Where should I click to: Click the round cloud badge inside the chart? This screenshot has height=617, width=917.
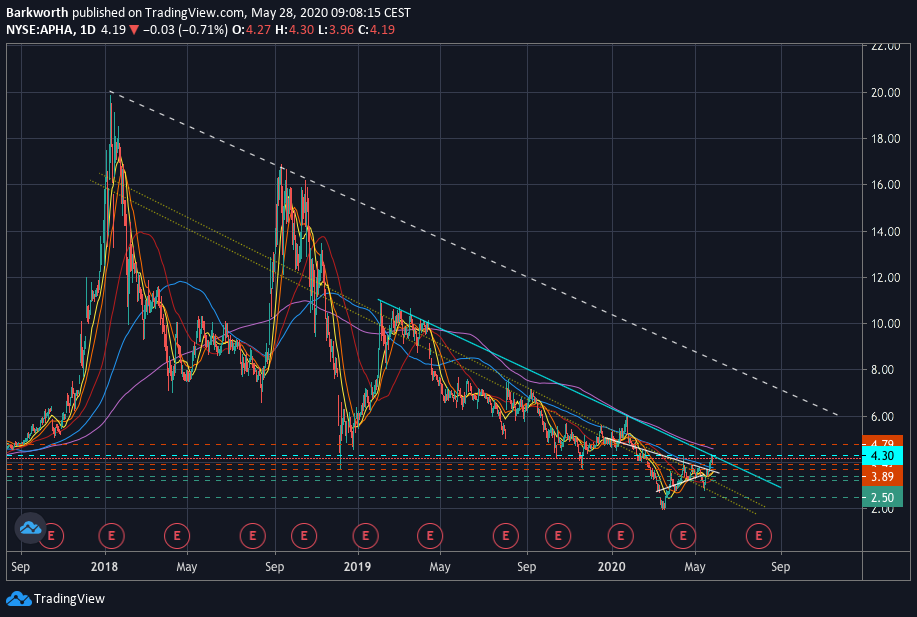click(30, 528)
